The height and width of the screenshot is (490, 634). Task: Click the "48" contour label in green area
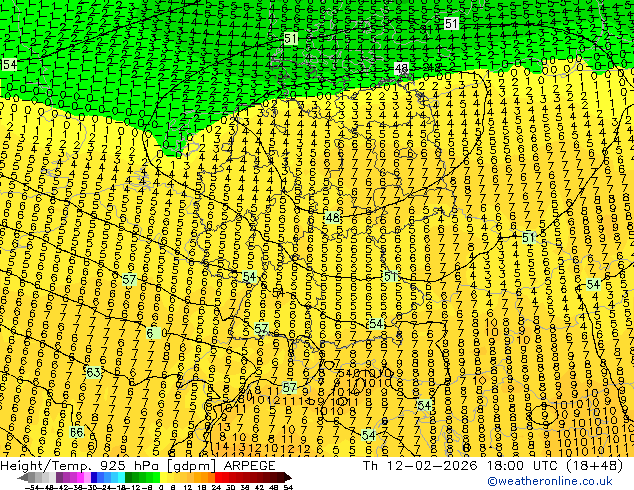[401, 68]
